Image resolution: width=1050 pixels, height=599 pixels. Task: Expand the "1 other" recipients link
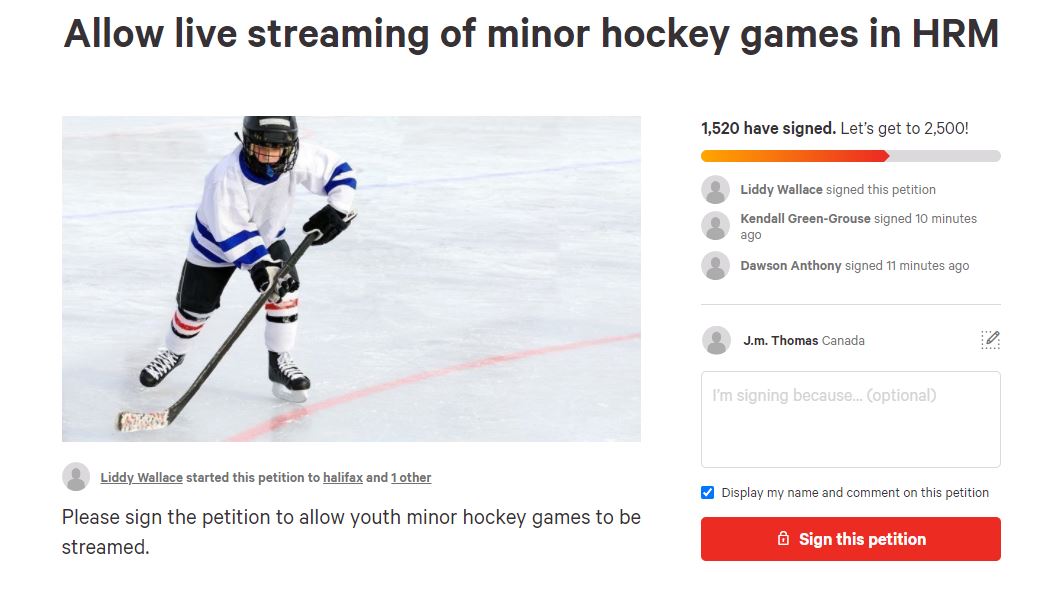coord(411,478)
